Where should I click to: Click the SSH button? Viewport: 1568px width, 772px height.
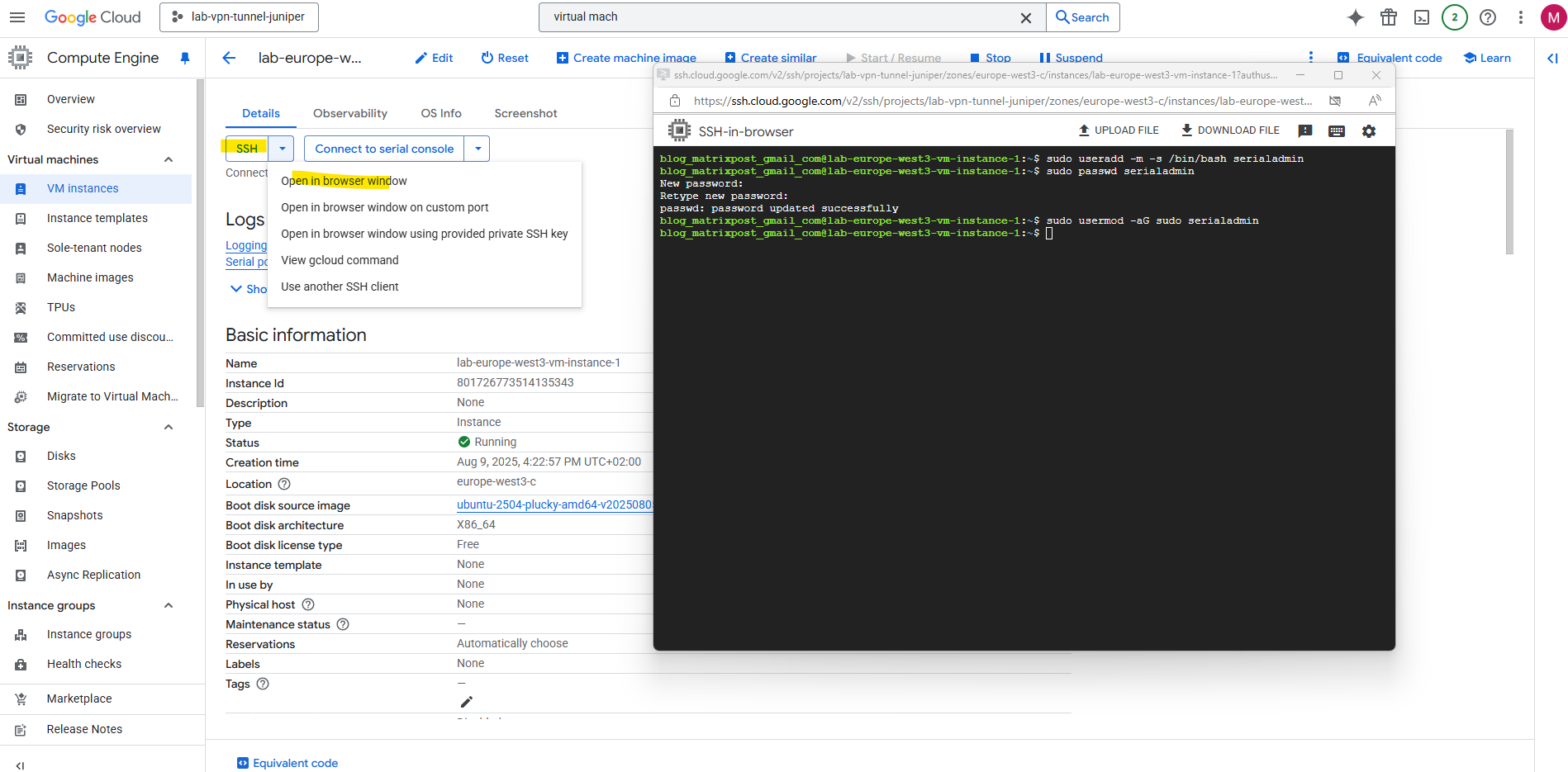tap(247, 149)
